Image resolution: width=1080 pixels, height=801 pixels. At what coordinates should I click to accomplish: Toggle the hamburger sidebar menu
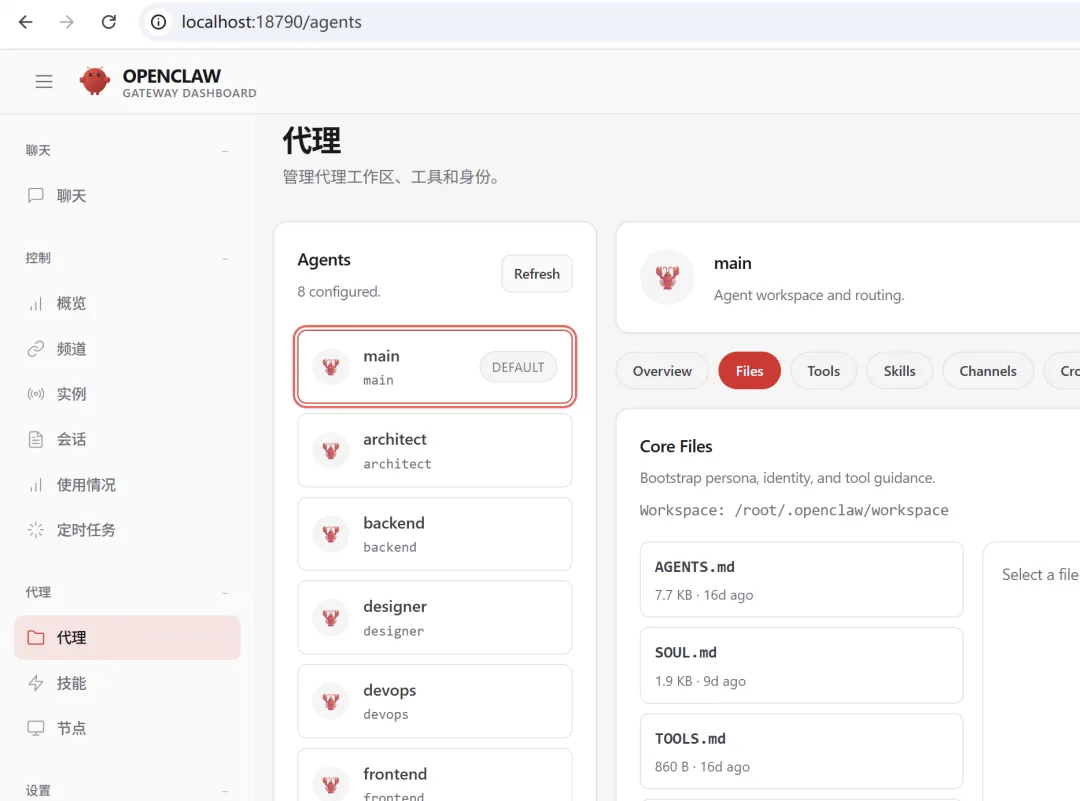tap(44, 81)
